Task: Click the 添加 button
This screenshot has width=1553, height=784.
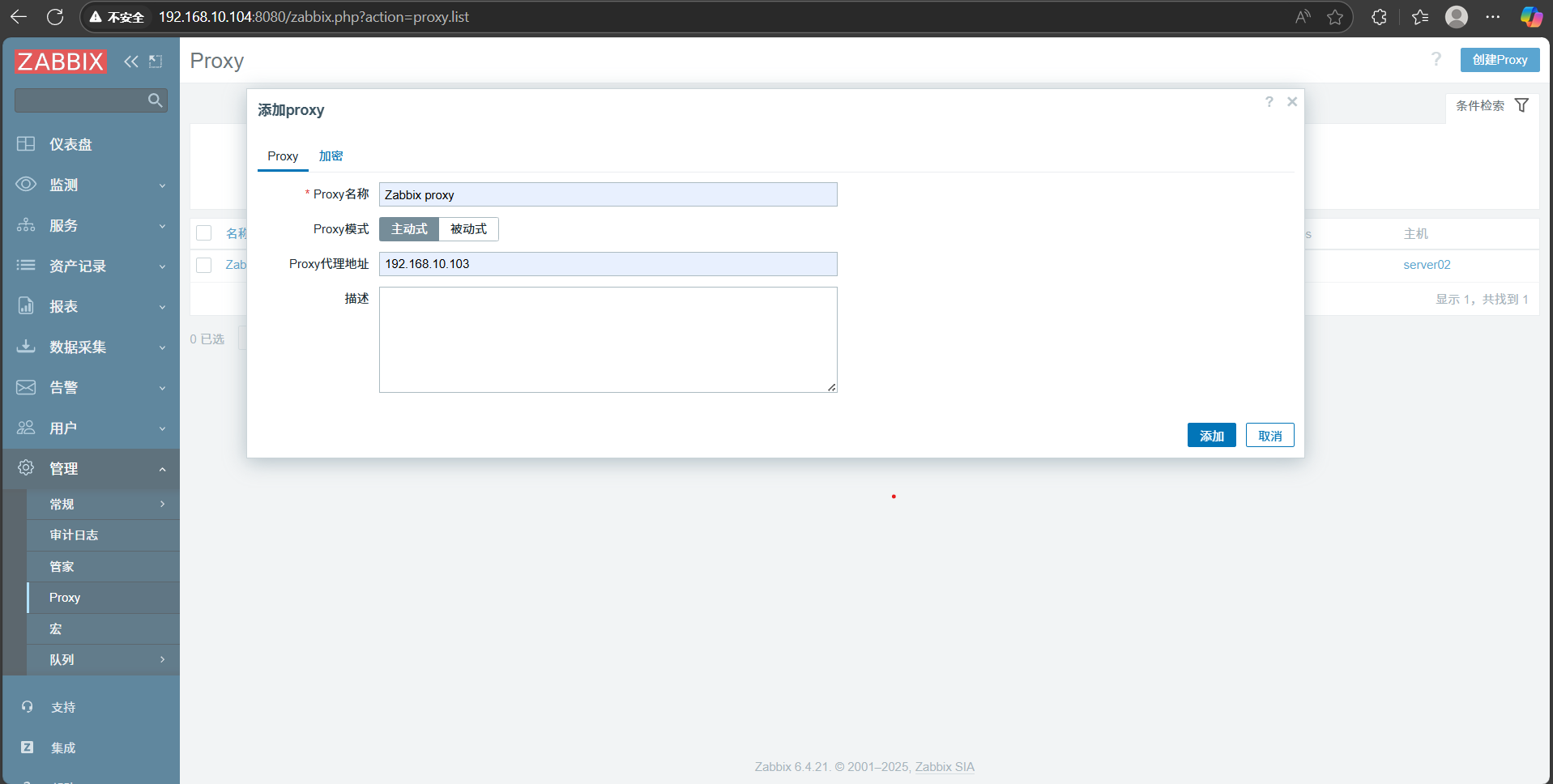Action: coord(1211,435)
